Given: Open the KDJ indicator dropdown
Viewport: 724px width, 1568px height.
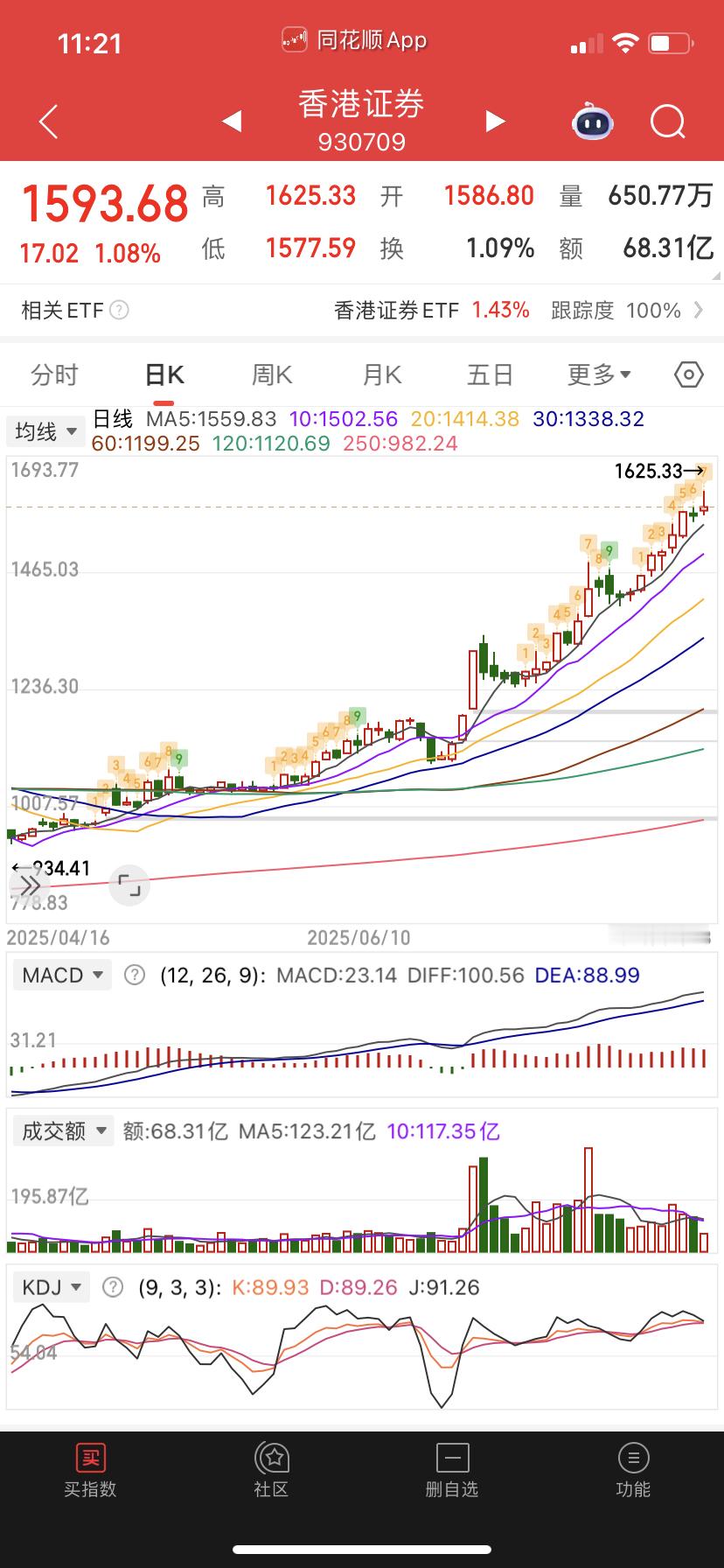Looking at the screenshot, I should coord(52,1287).
